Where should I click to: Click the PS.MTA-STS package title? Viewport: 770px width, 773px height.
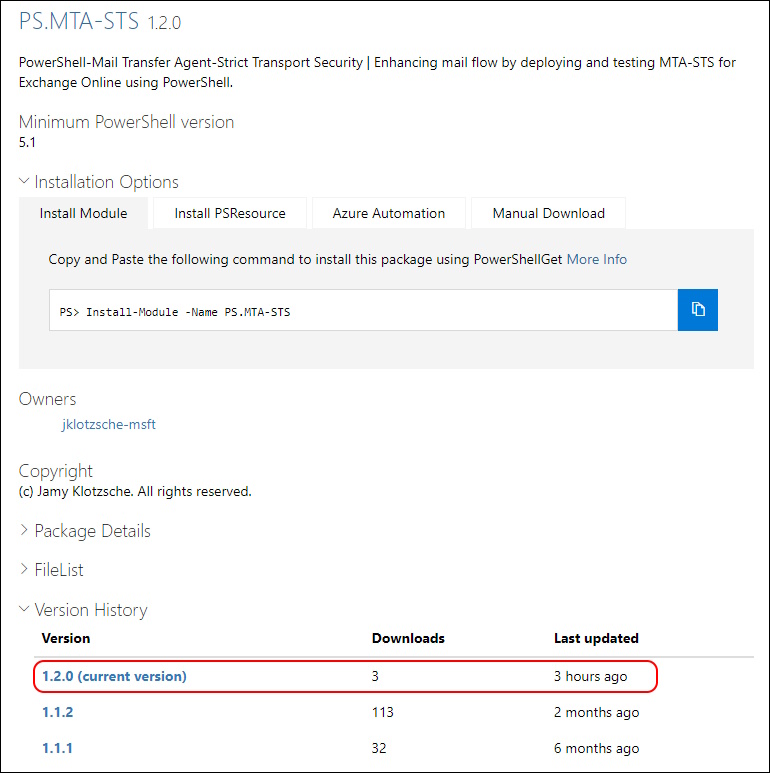coord(79,21)
